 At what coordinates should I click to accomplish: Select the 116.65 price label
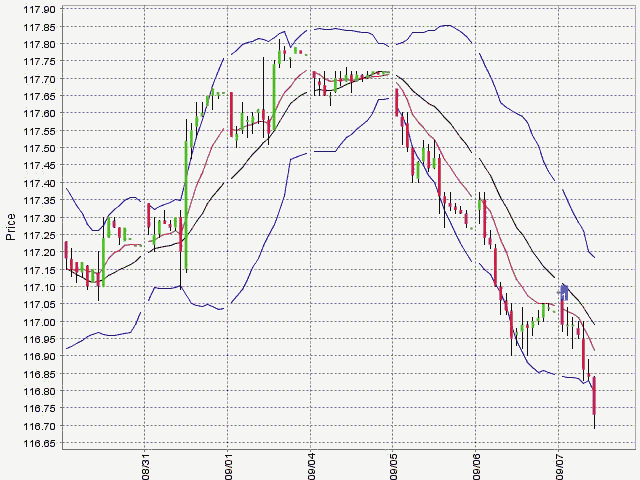[x=40, y=443]
